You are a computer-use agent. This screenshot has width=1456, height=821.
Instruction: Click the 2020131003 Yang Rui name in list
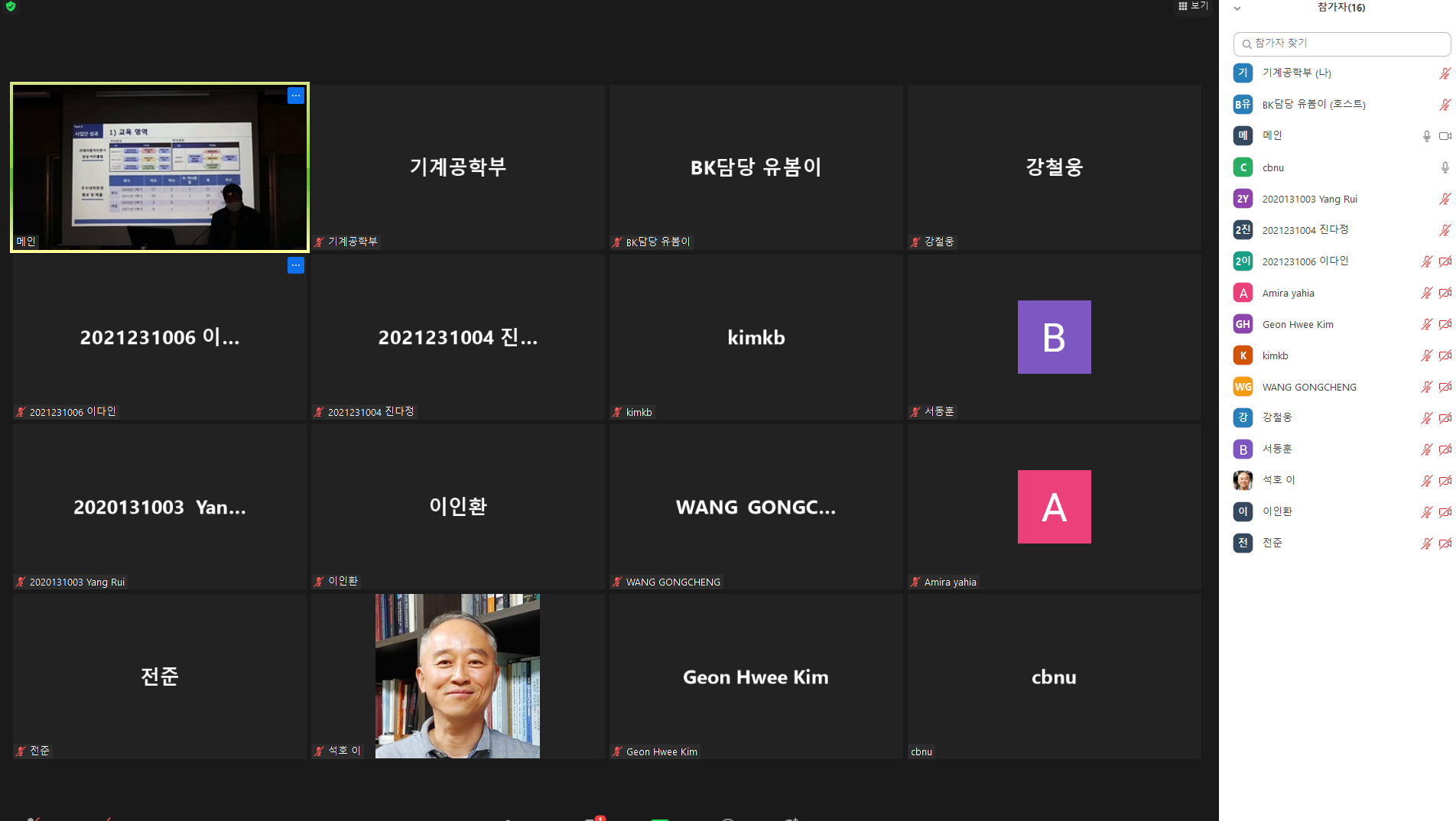point(1309,199)
